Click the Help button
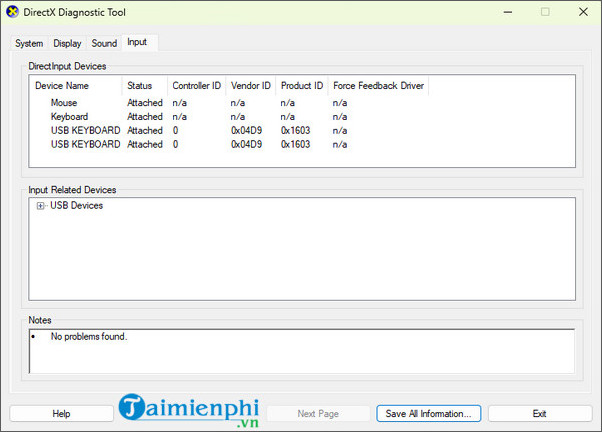Image resolution: width=602 pixels, height=432 pixels. (61, 414)
